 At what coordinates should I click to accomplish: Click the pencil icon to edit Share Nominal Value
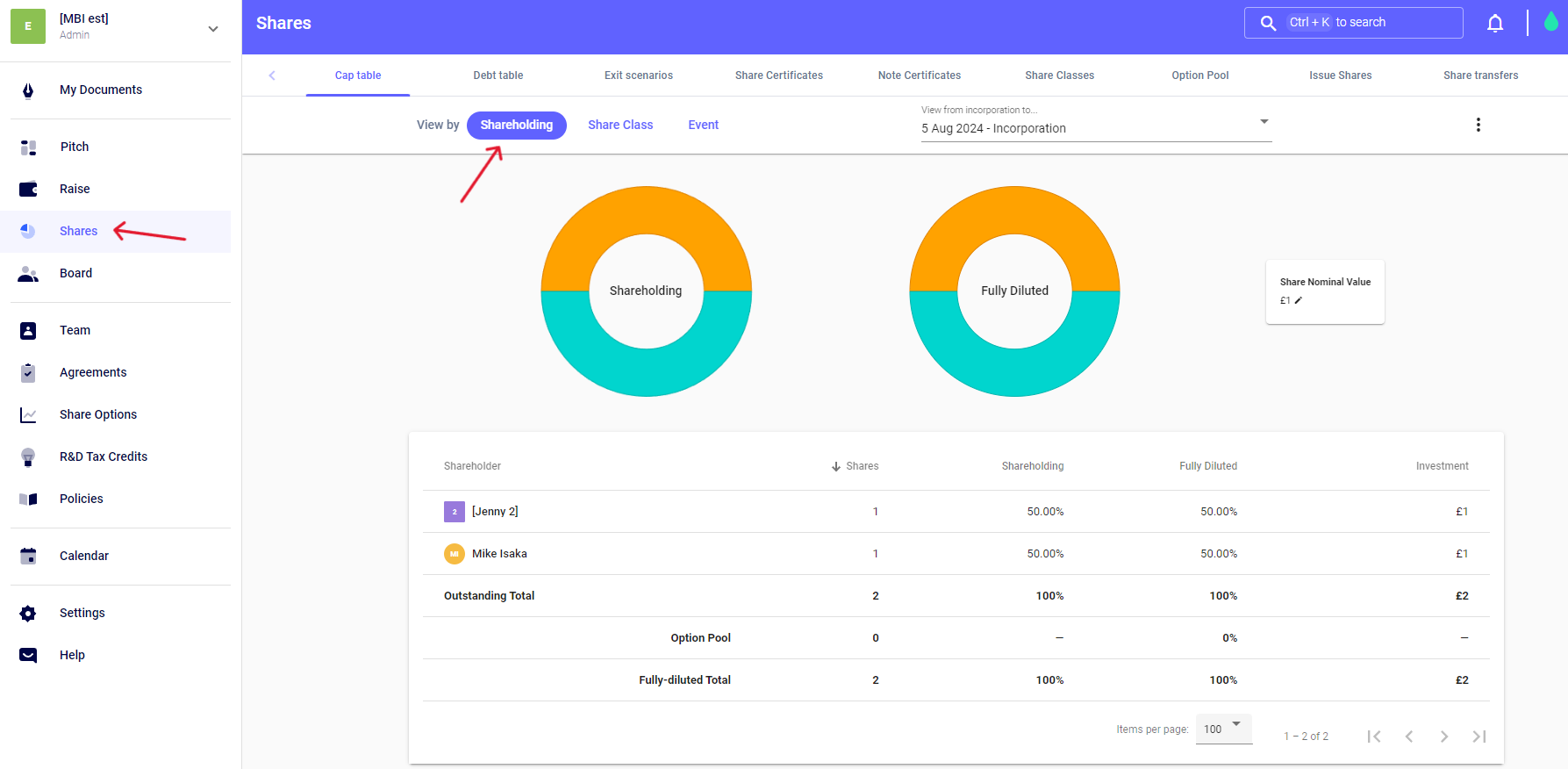pyautogui.click(x=1299, y=301)
